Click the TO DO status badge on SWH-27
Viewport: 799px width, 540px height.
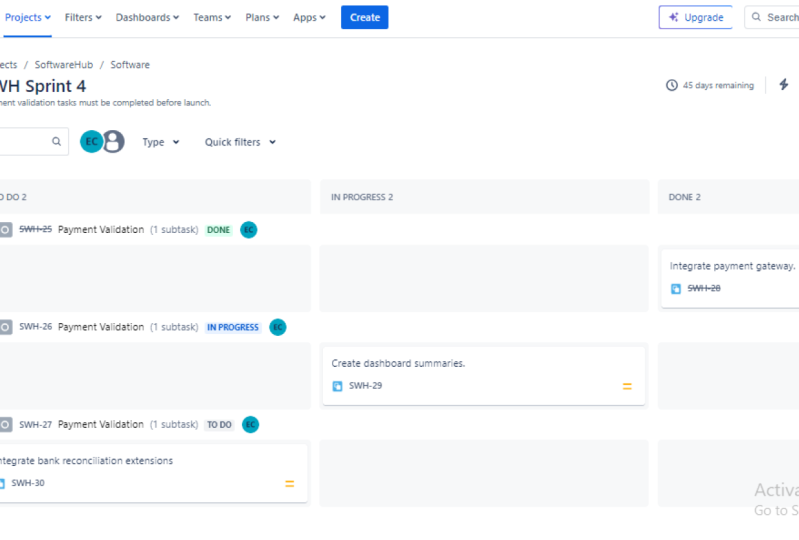point(219,425)
